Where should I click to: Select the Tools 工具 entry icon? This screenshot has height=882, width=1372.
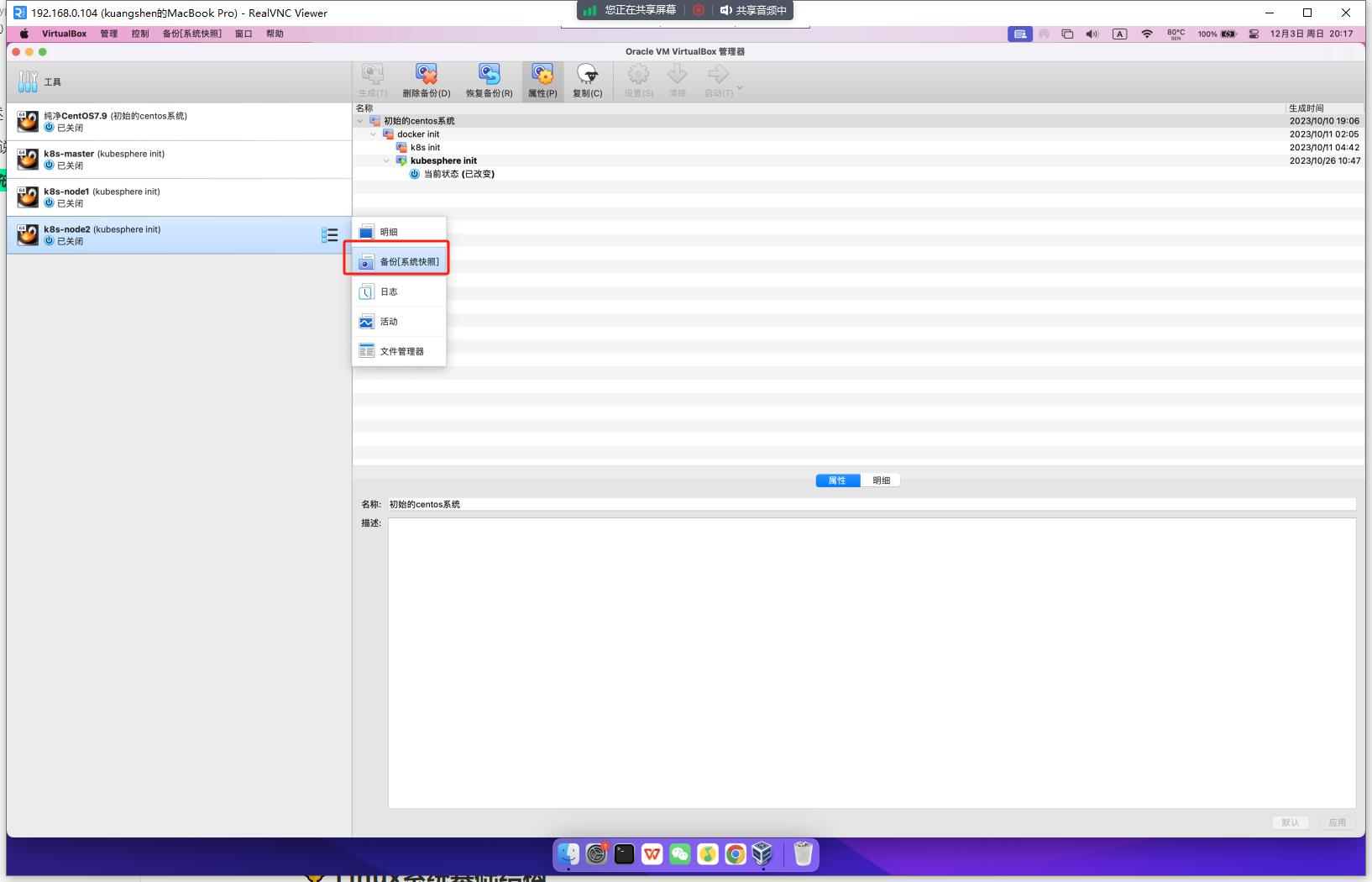(x=28, y=81)
